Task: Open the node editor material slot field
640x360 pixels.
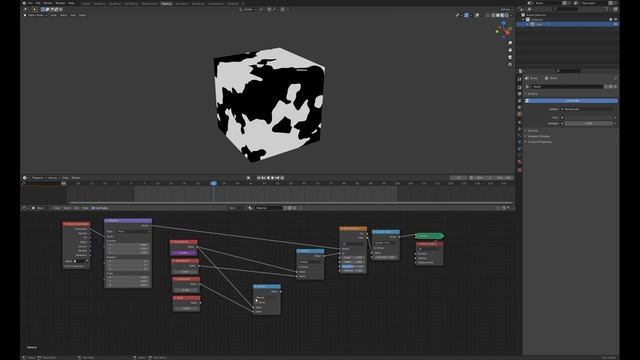Action: [269, 208]
